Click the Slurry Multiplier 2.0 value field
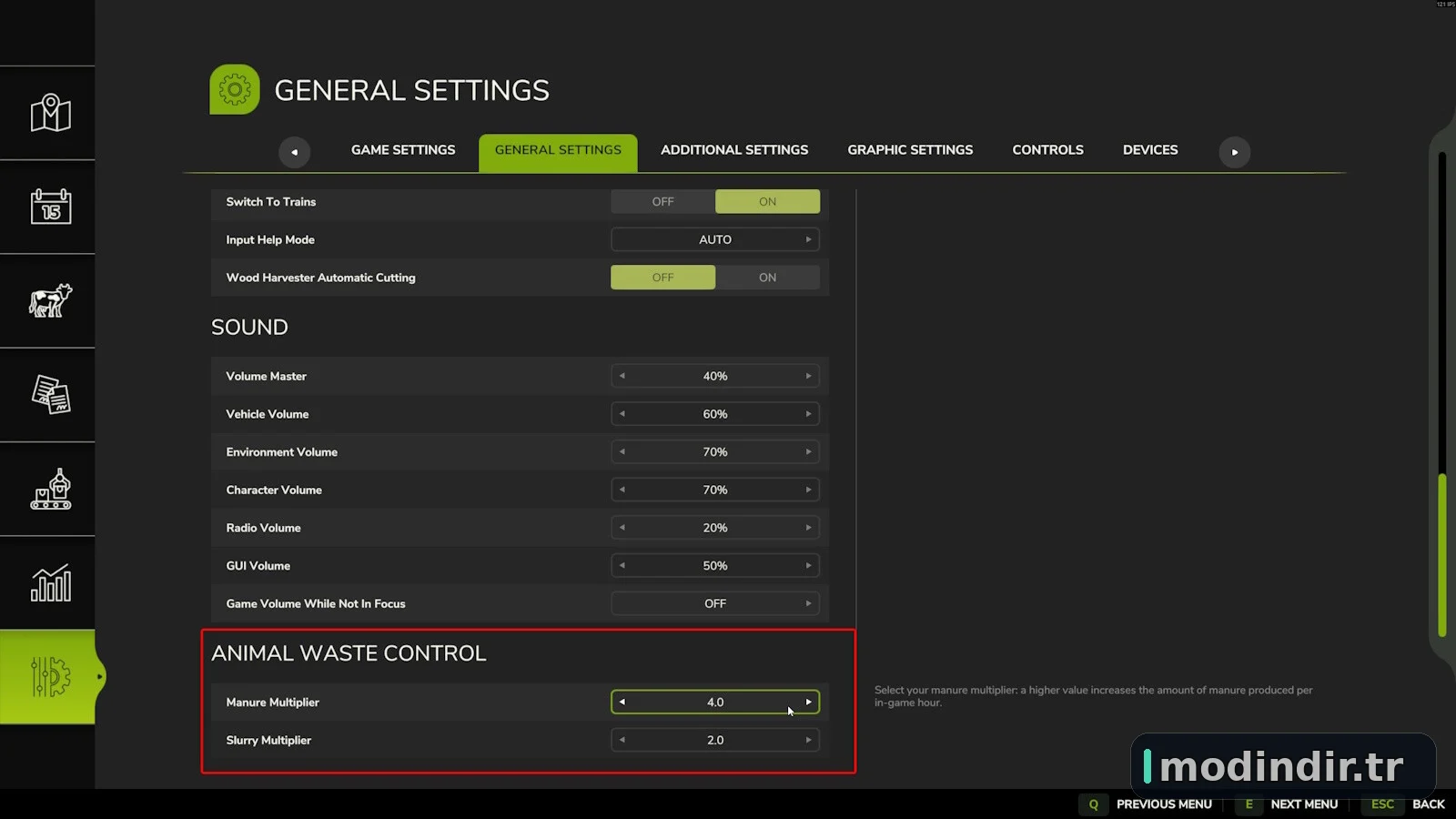1456x819 pixels. pos(715,740)
